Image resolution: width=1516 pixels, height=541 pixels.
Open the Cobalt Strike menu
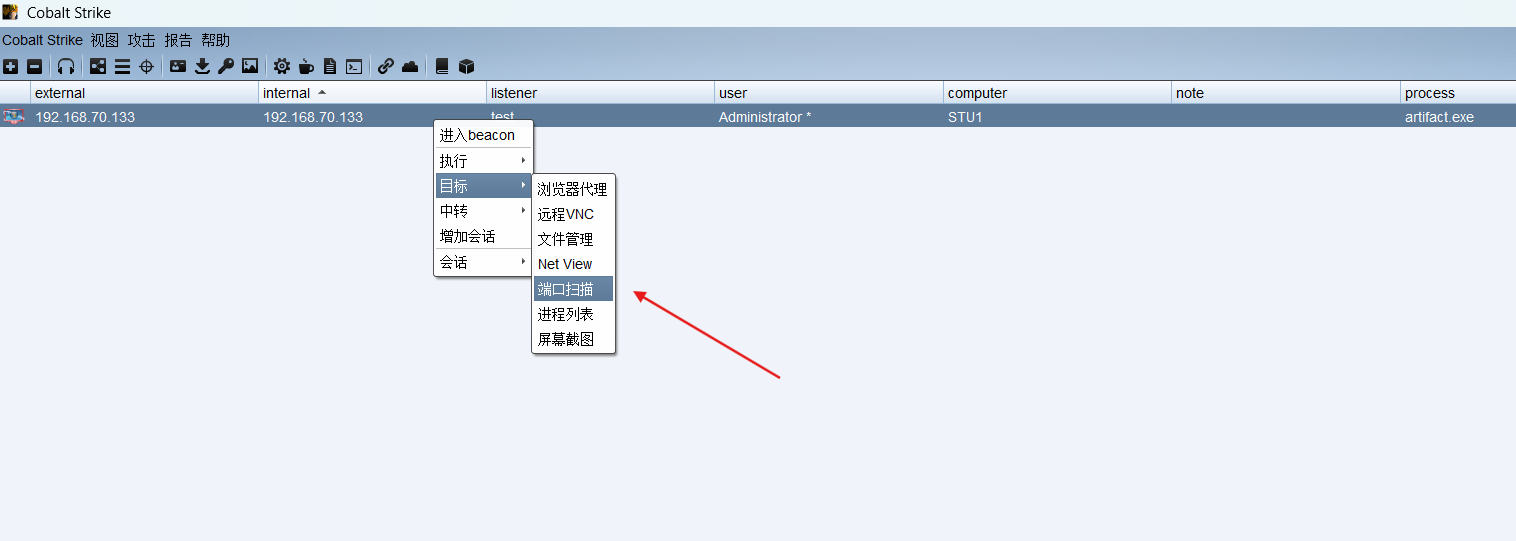pos(42,40)
